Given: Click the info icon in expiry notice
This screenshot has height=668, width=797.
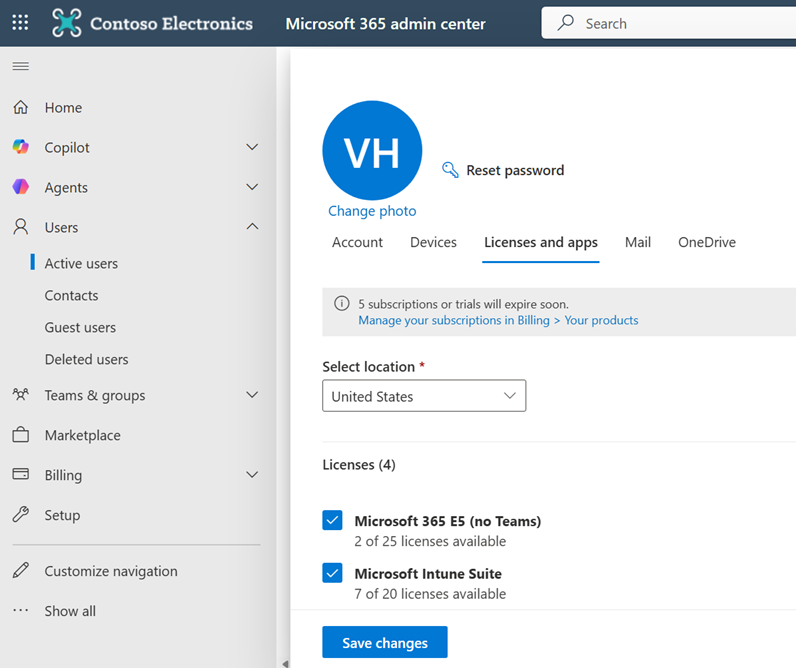Looking at the screenshot, I should (x=342, y=303).
